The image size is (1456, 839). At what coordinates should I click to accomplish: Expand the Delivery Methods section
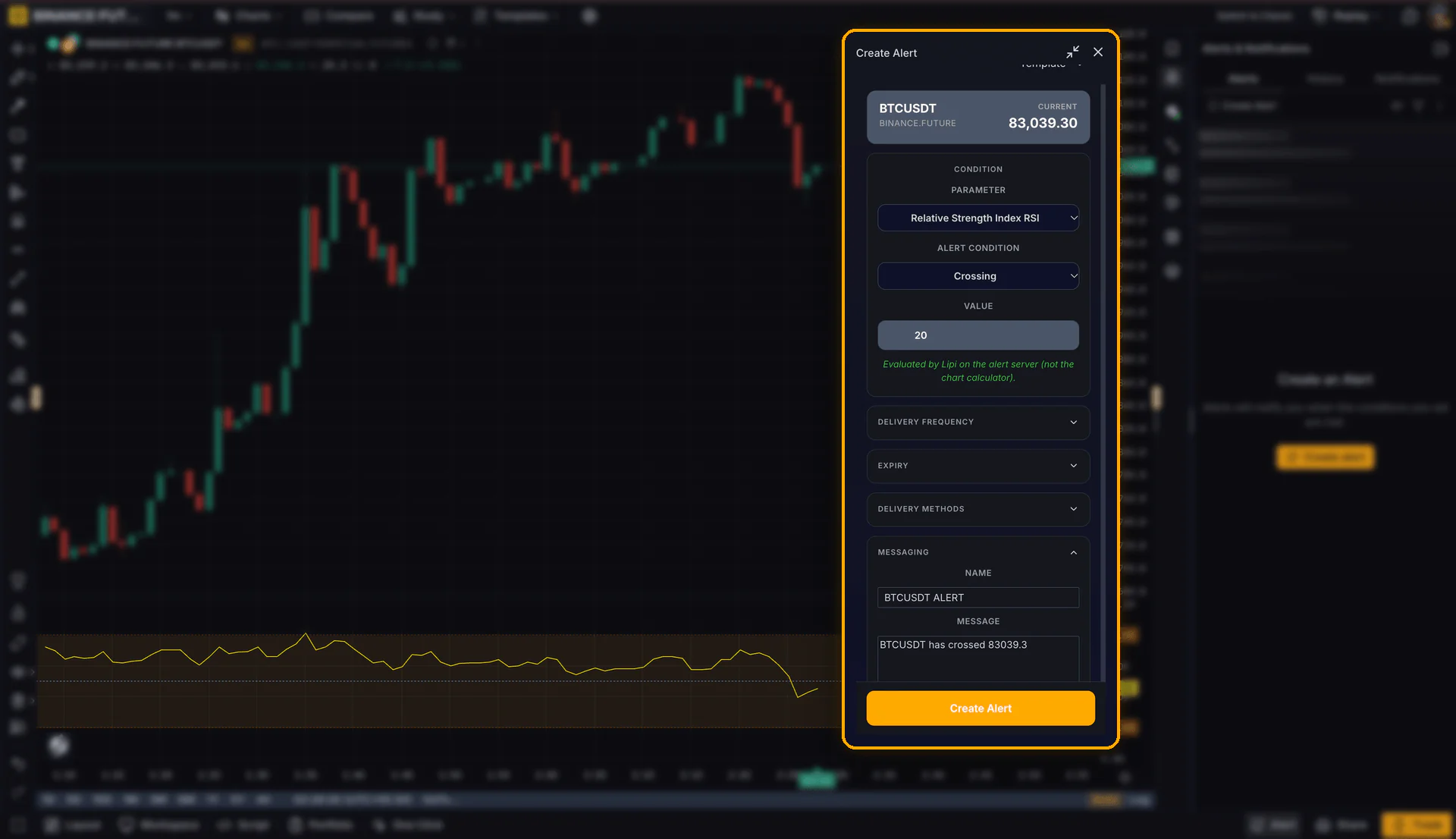coord(978,509)
